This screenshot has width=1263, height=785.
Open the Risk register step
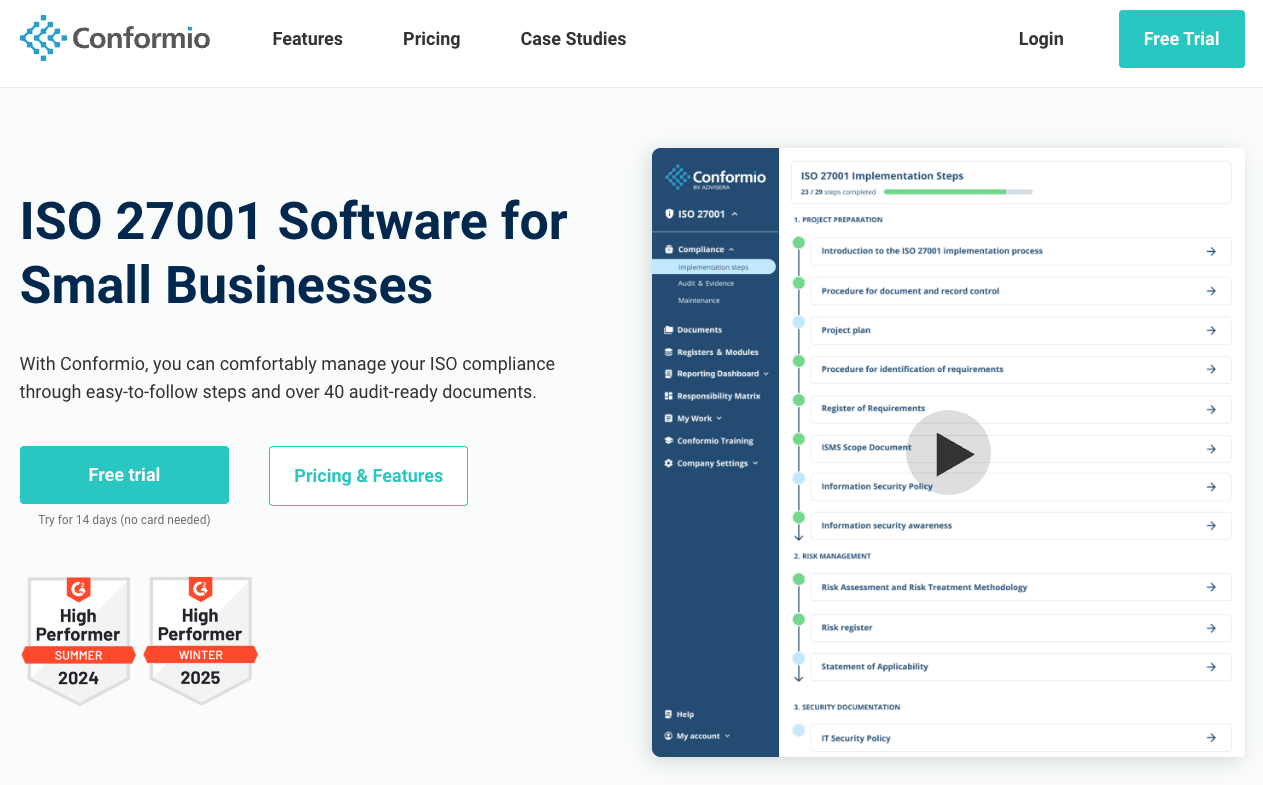1020,628
